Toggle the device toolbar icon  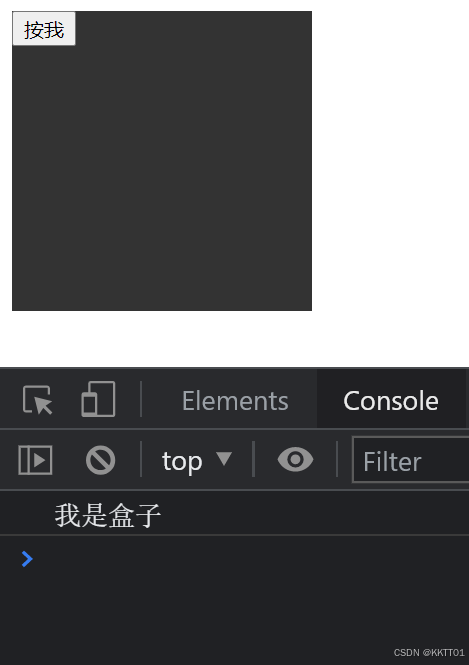tap(98, 399)
